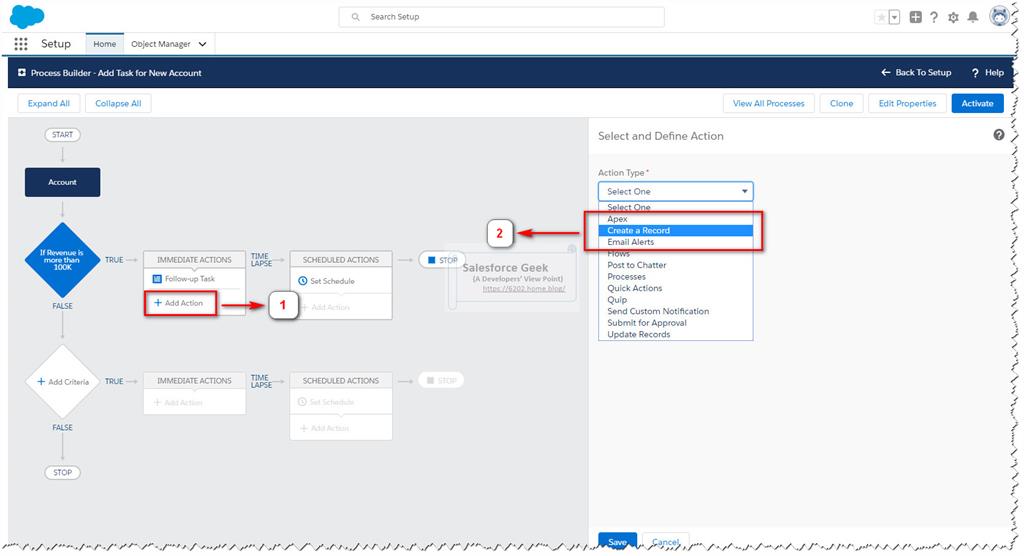Click the Expand All button
This screenshot has height=556, width=1024.
[49, 103]
